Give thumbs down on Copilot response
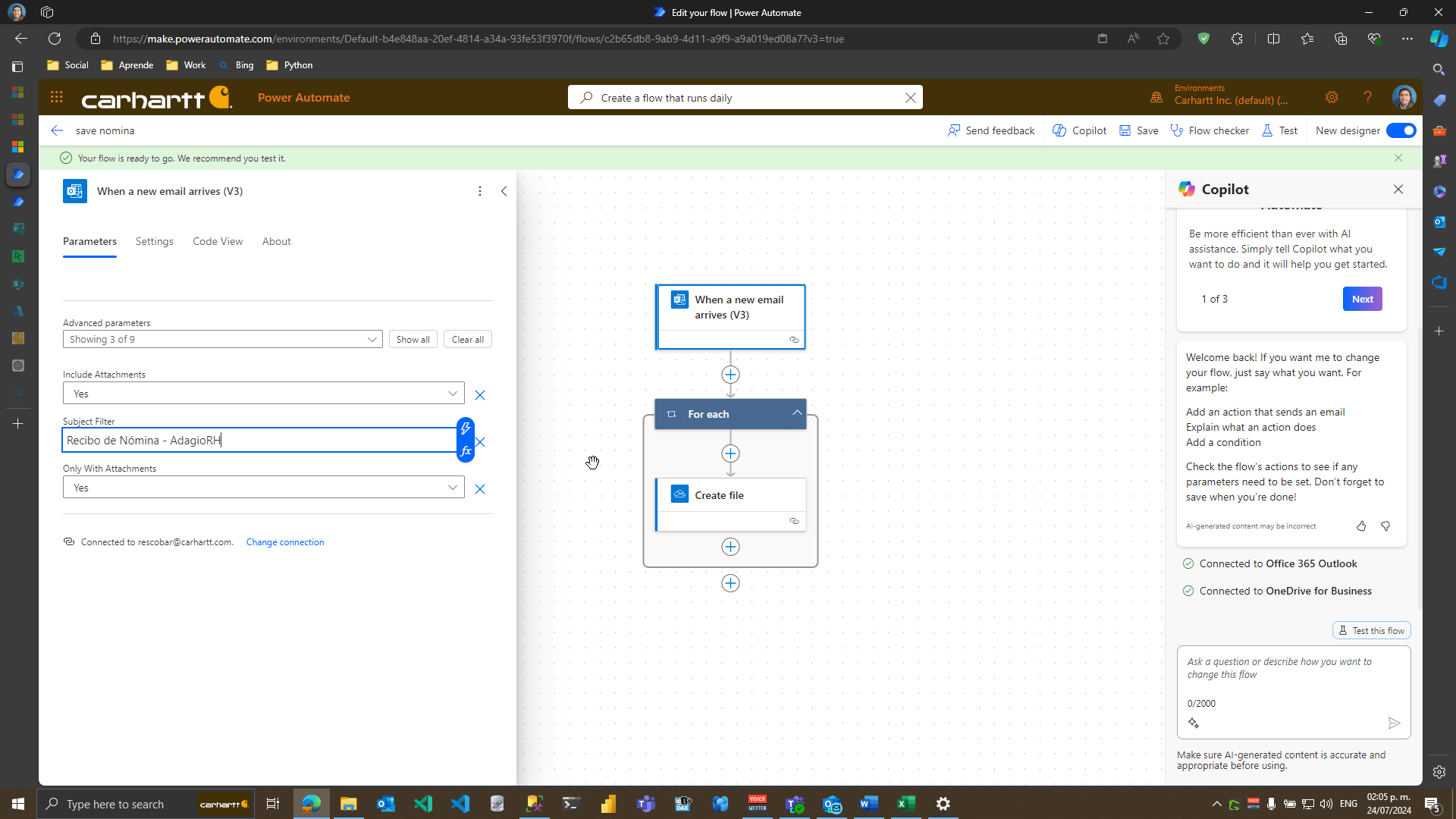Viewport: 1456px width, 819px height. point(1385,526)
